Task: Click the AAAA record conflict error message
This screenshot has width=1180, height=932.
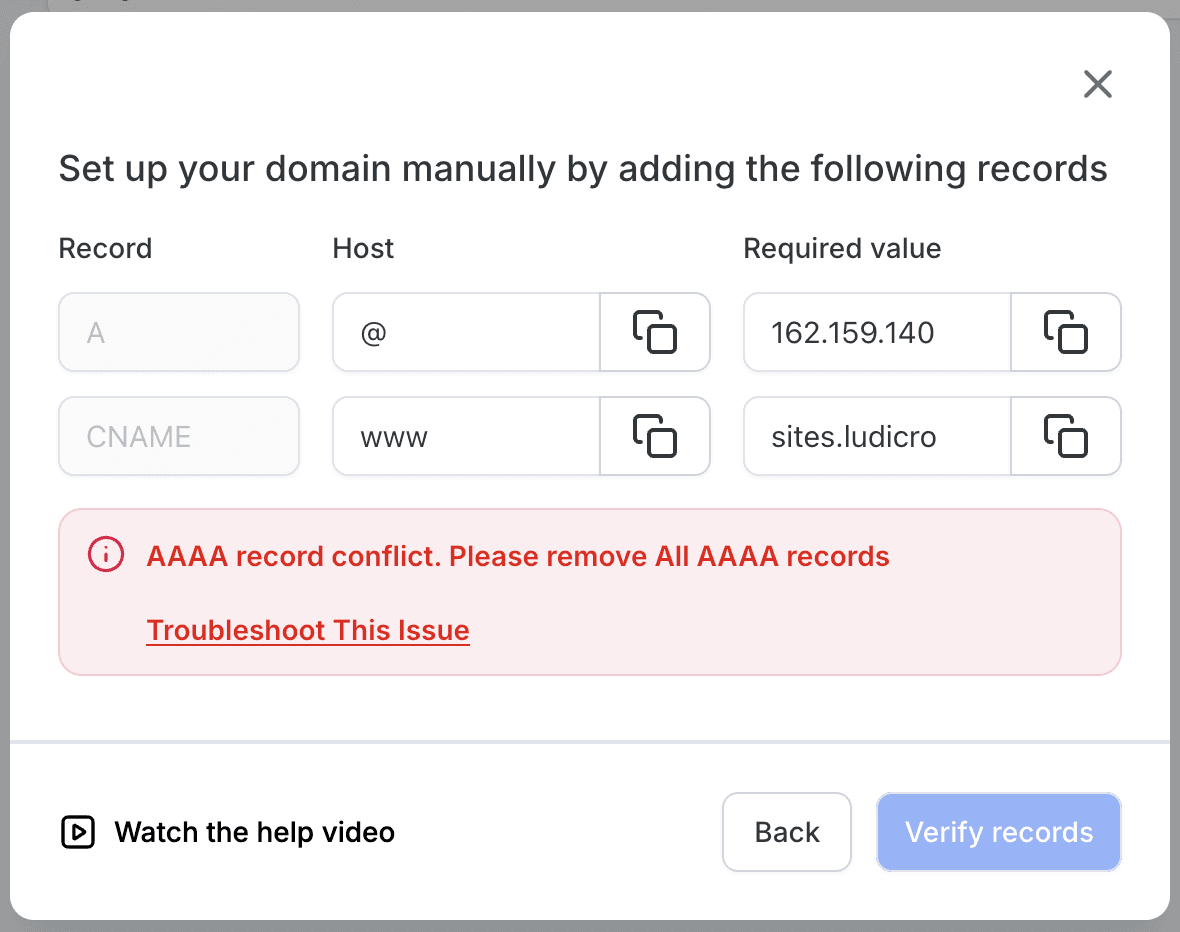Action: coord(518,556)
